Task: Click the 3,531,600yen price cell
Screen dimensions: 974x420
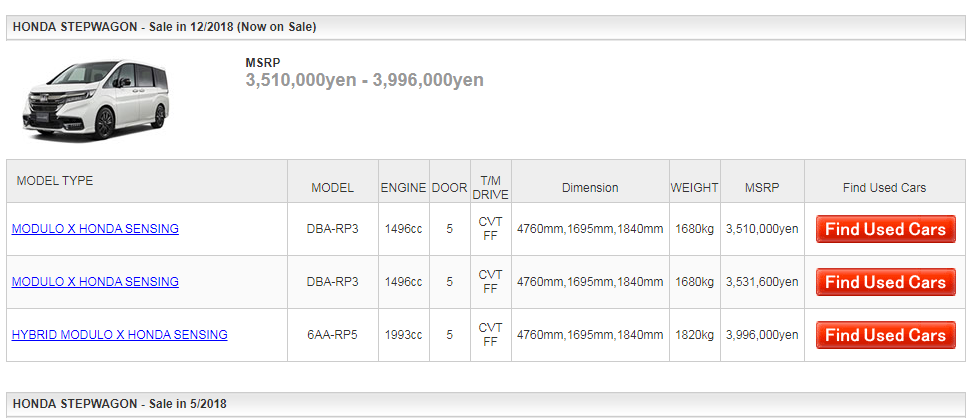Action: coord(762,282)
